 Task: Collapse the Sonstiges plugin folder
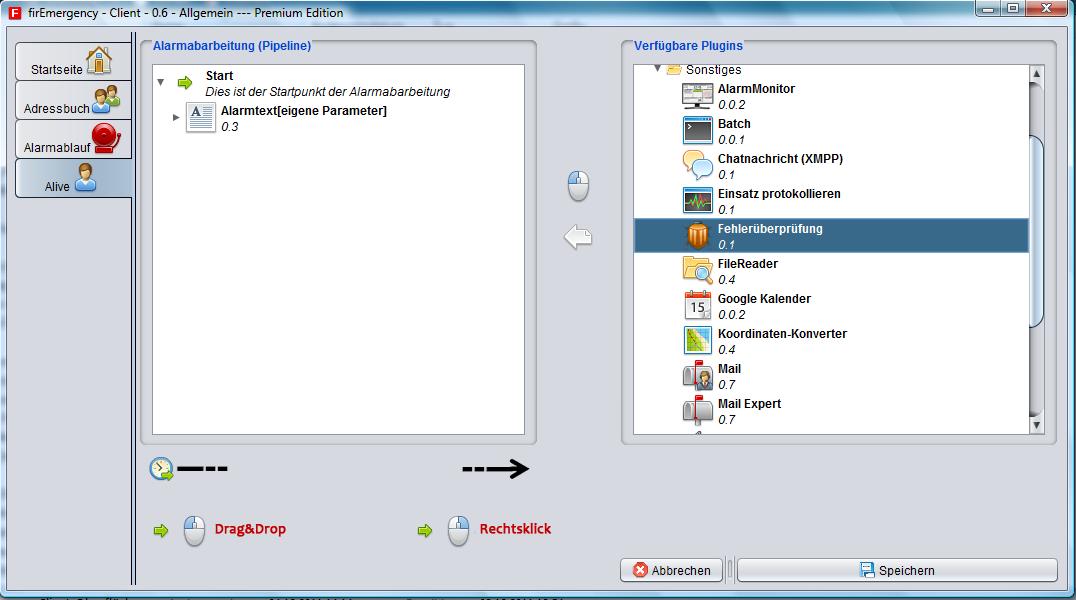658,70
